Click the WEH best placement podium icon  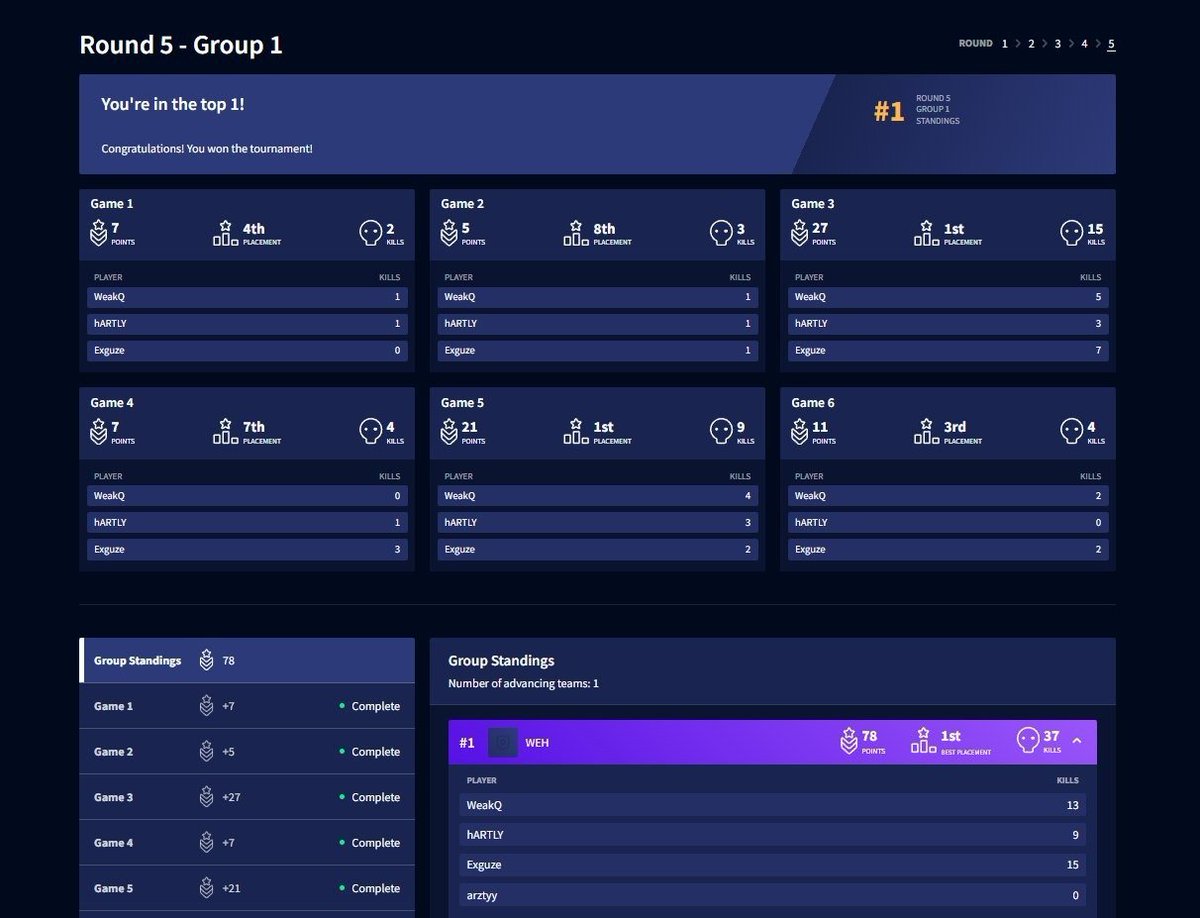pos(923,741)
